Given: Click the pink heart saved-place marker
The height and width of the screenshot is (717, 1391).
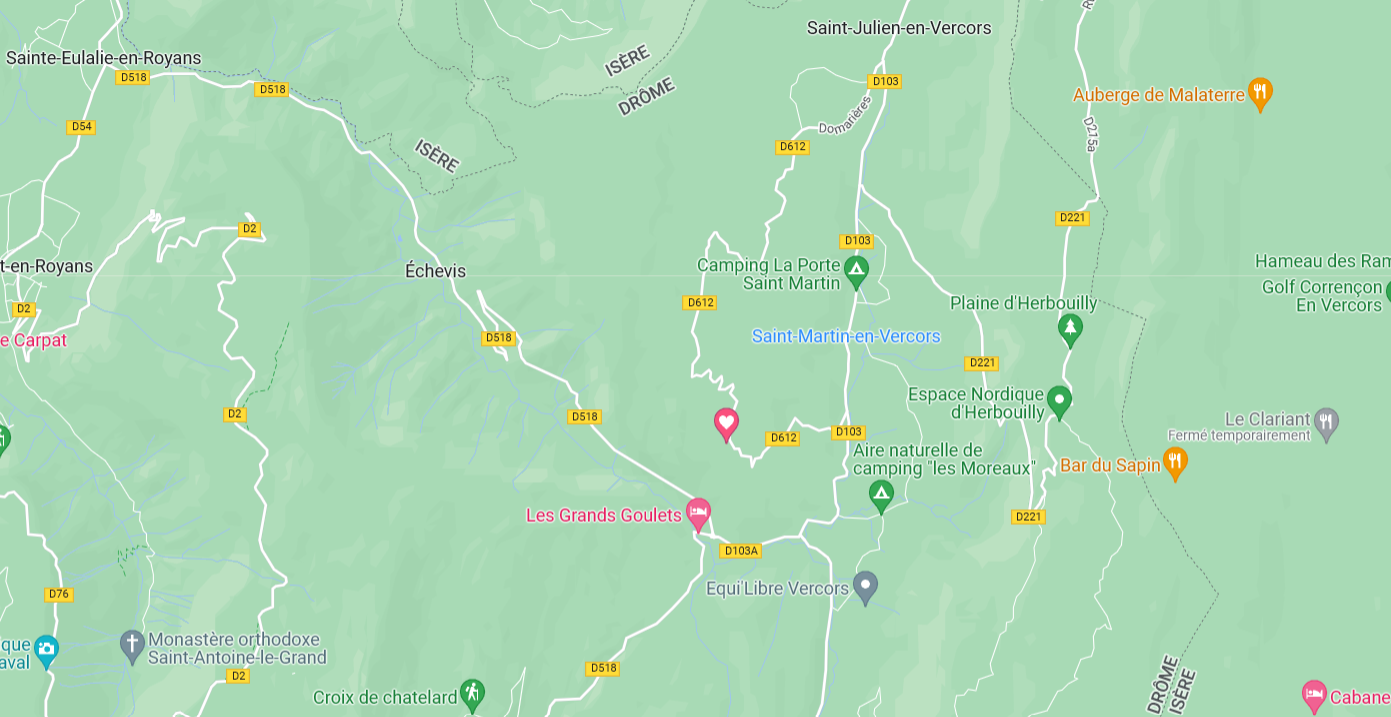Looking at the screenshot, I should pyautogui.click(x=726, y=424).
